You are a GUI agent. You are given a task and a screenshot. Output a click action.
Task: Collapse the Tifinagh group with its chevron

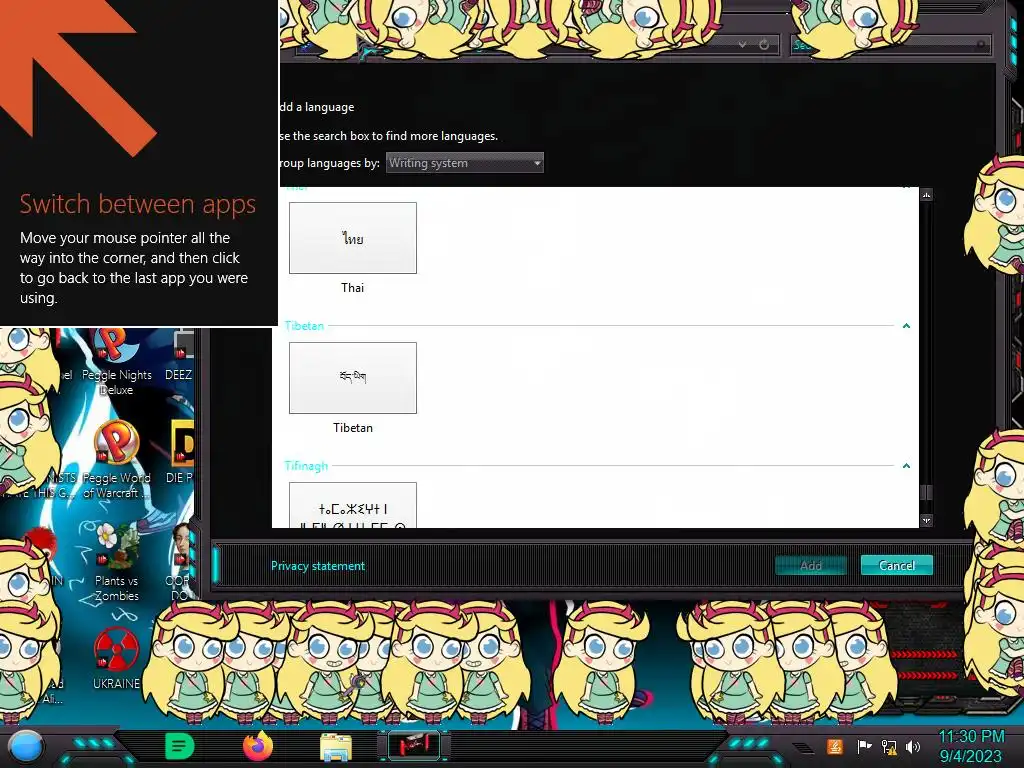pos(906,466)
